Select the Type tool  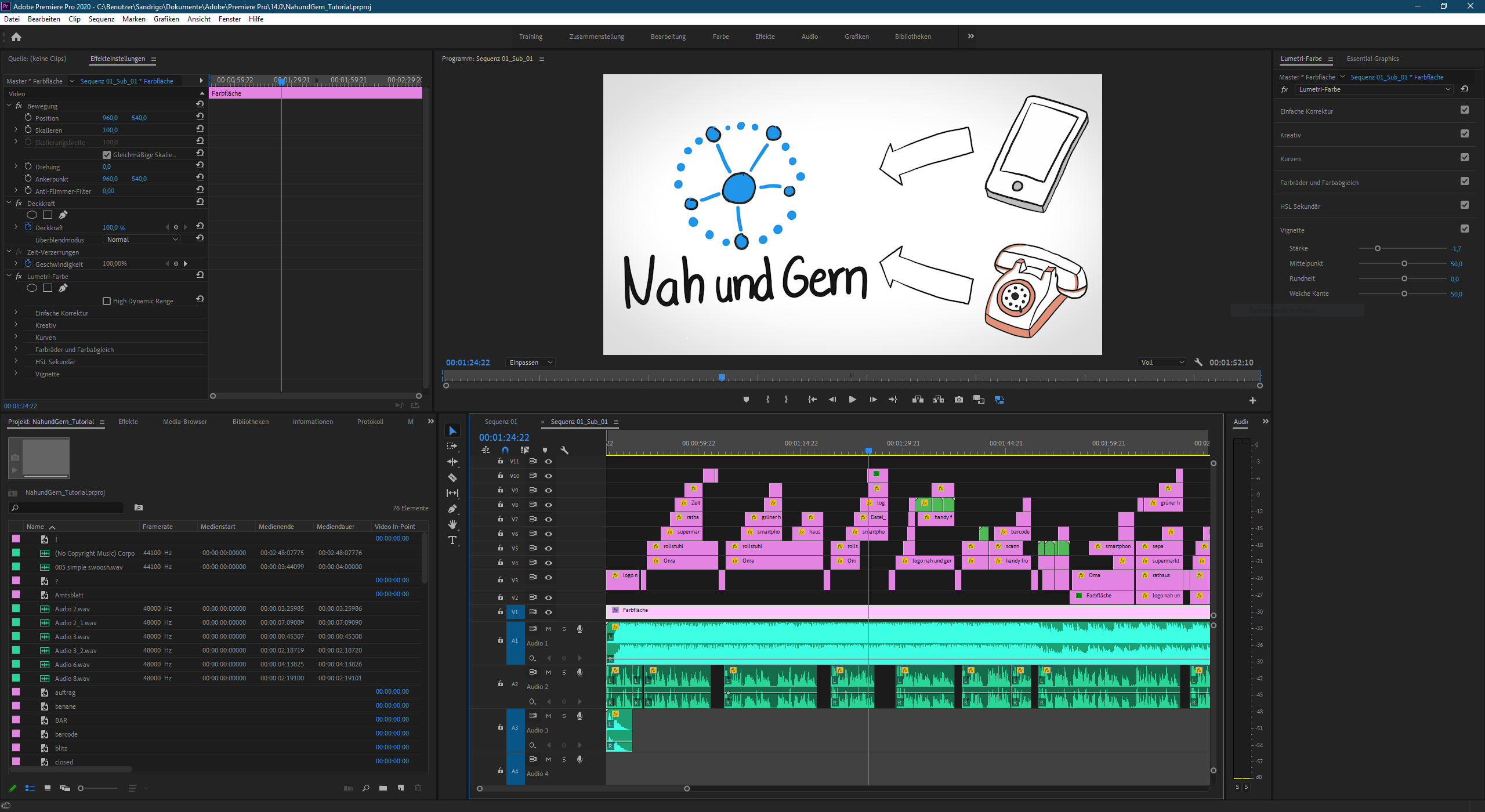tap(452, 540)
